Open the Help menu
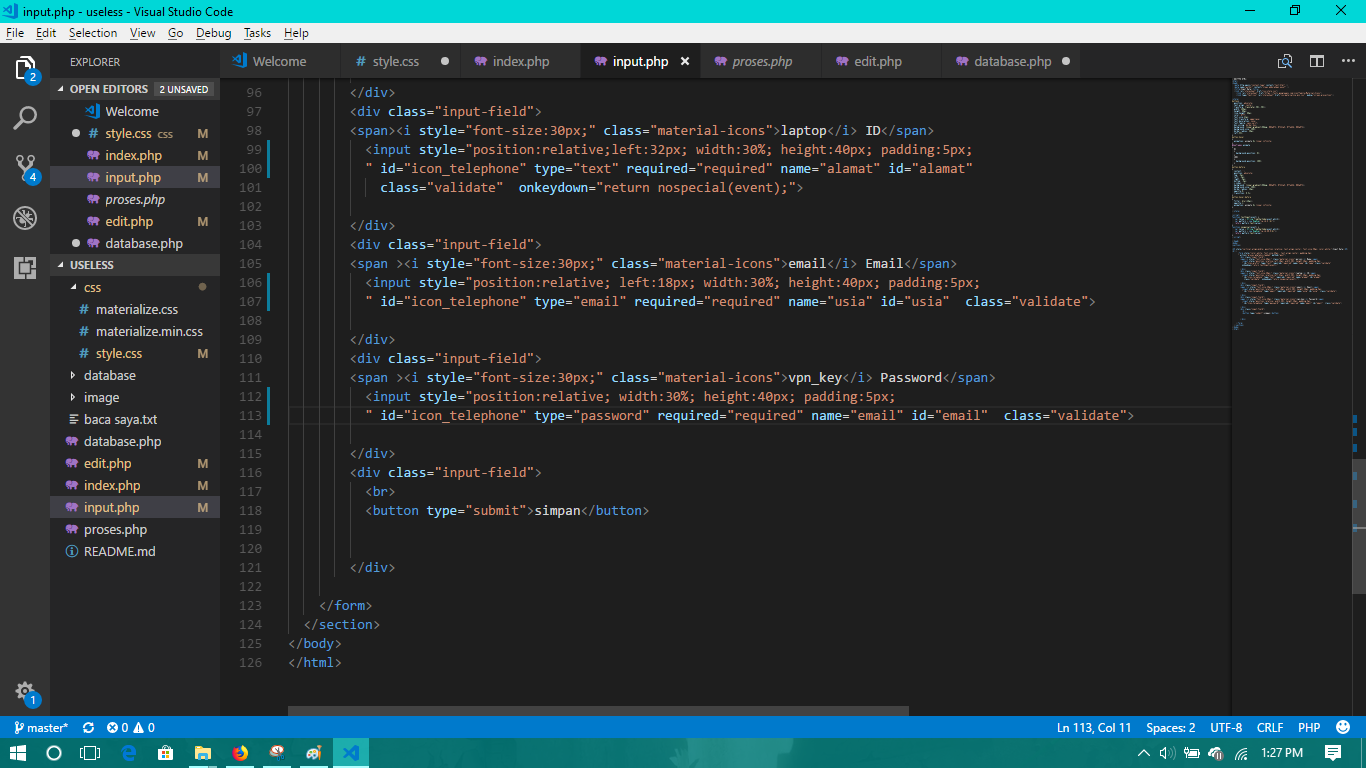This screenshot has height=768, width=1366. point(297,33)
